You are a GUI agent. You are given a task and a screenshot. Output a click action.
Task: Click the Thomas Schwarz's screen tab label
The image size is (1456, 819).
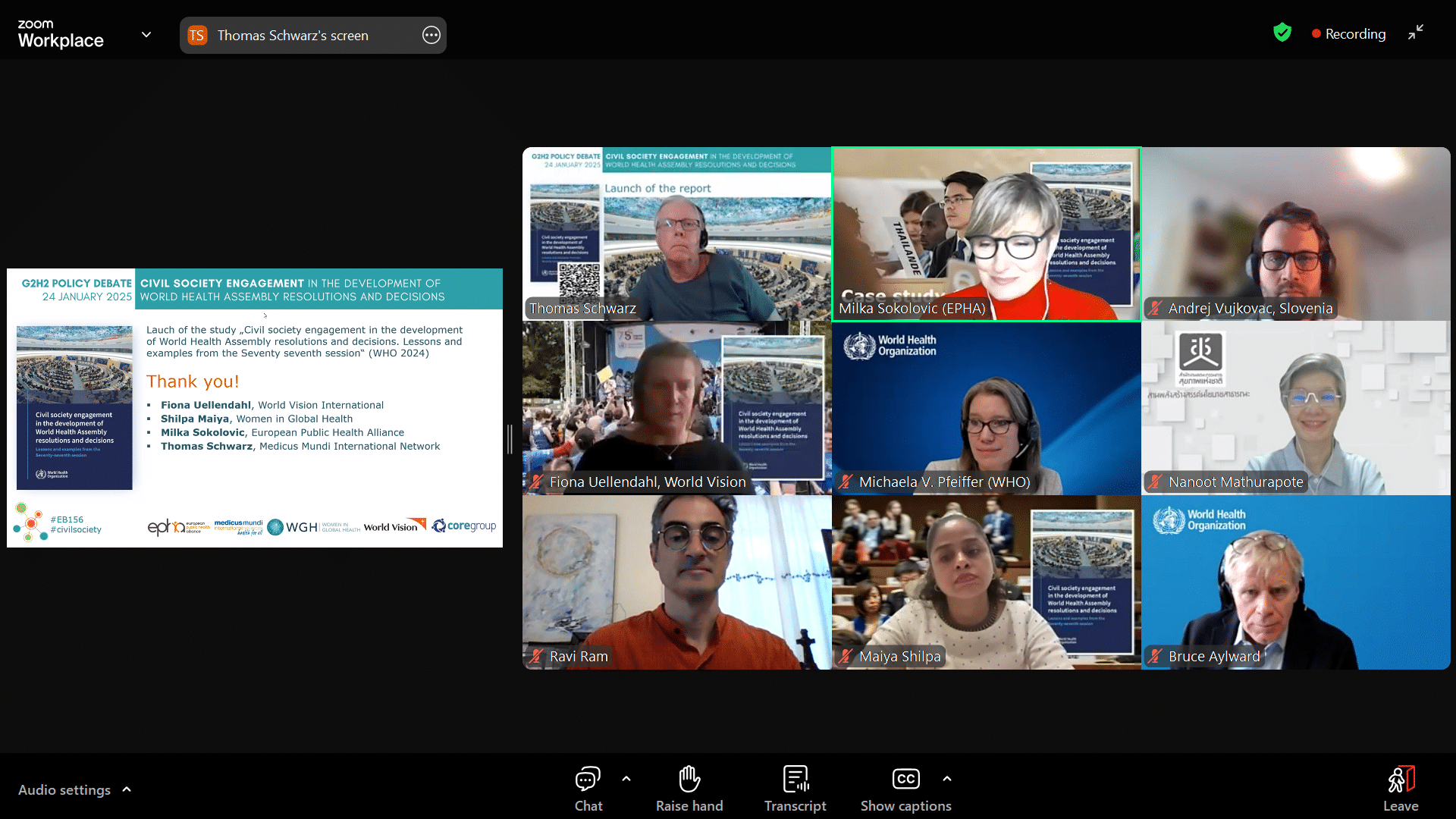click(x=293, y=36)
